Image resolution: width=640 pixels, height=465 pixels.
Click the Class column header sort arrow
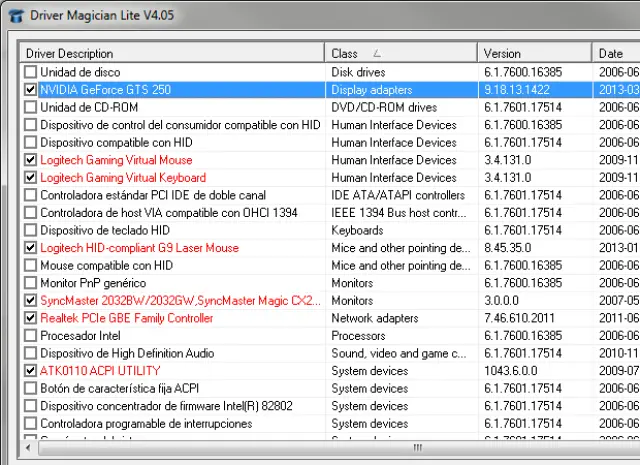(x=376, y=53)
